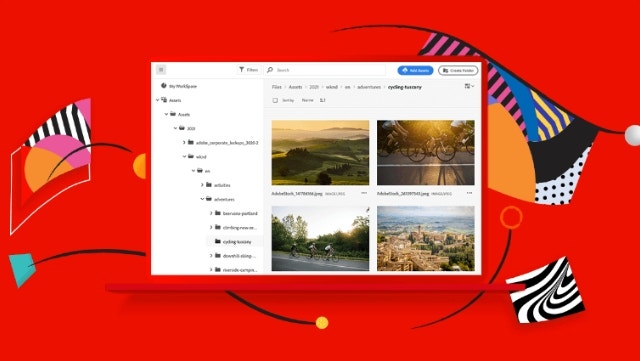Expand the activities folder
This screenshot has width=640, height=361.
pos(202,185)
